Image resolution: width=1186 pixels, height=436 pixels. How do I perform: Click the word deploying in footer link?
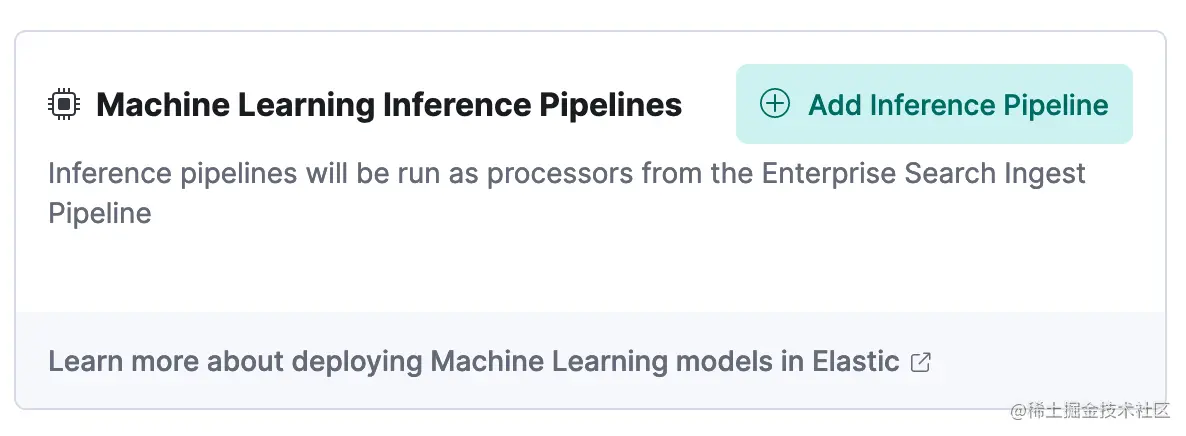(357, 363)
